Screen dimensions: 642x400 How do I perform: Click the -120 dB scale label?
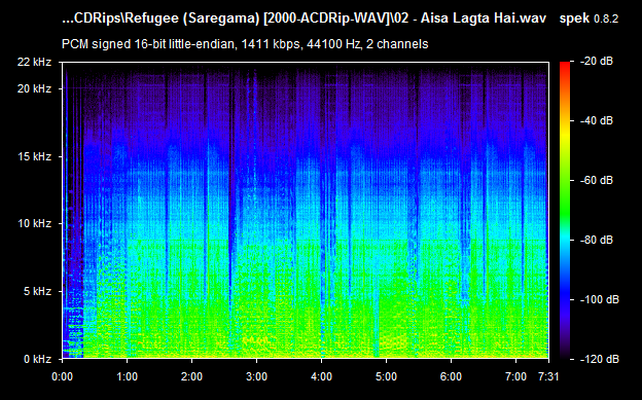coord(599,359)
